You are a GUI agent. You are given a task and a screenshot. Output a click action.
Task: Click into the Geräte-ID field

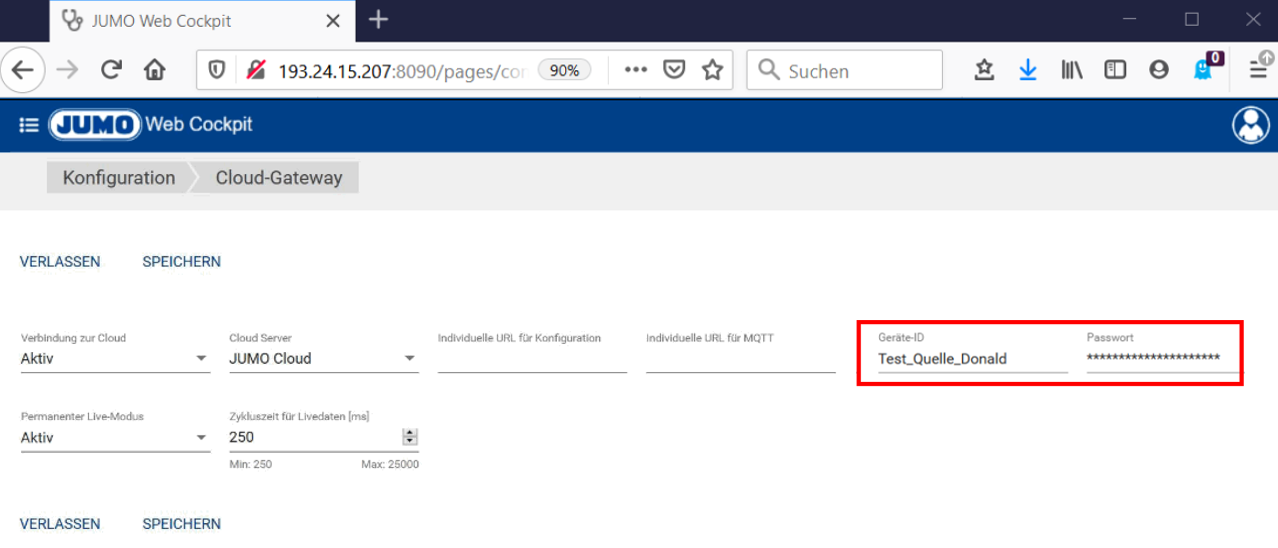click(x=970, y=359)
